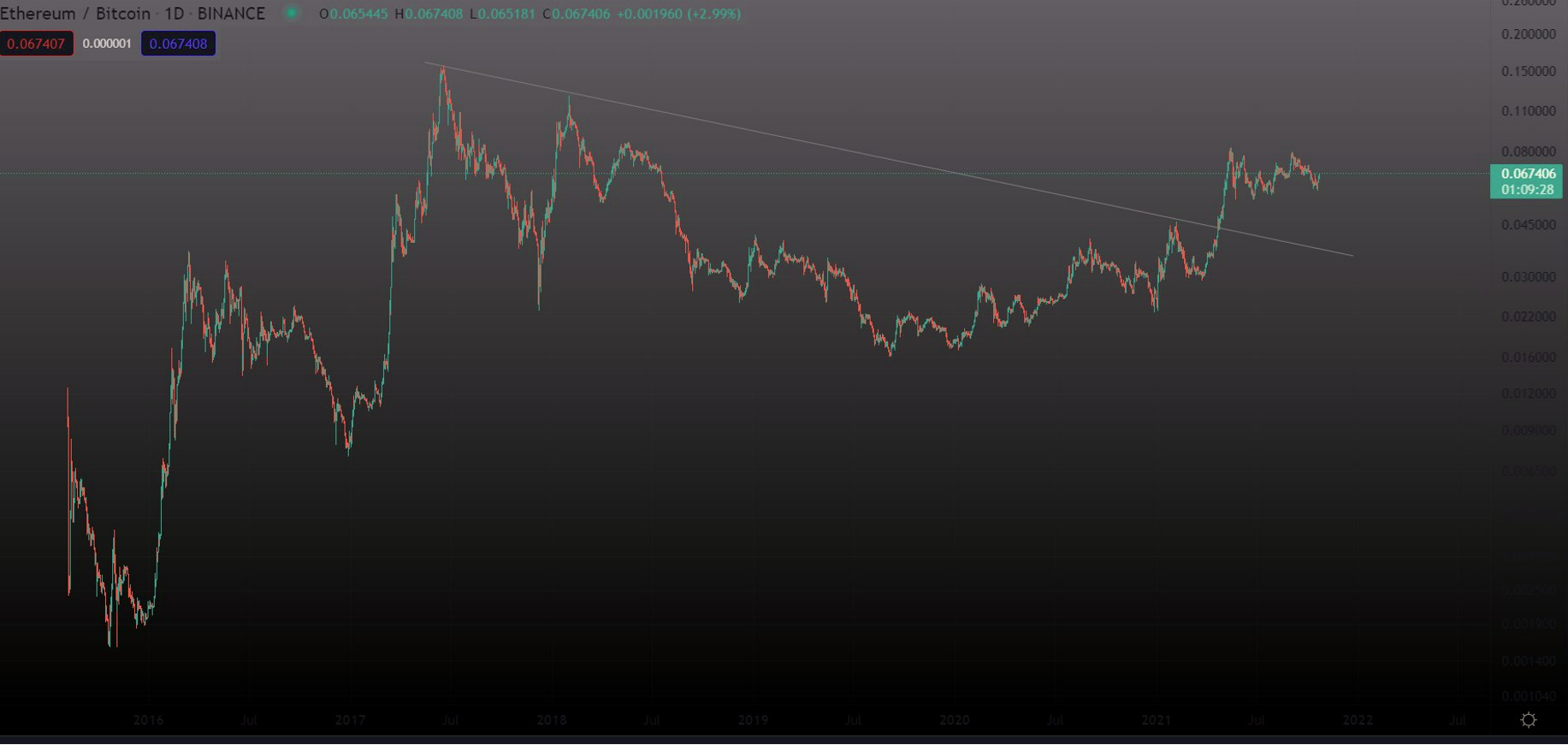Click the 2020 label on time axis
This screenshot has width=1568, height=745.
tap(955, 720)
